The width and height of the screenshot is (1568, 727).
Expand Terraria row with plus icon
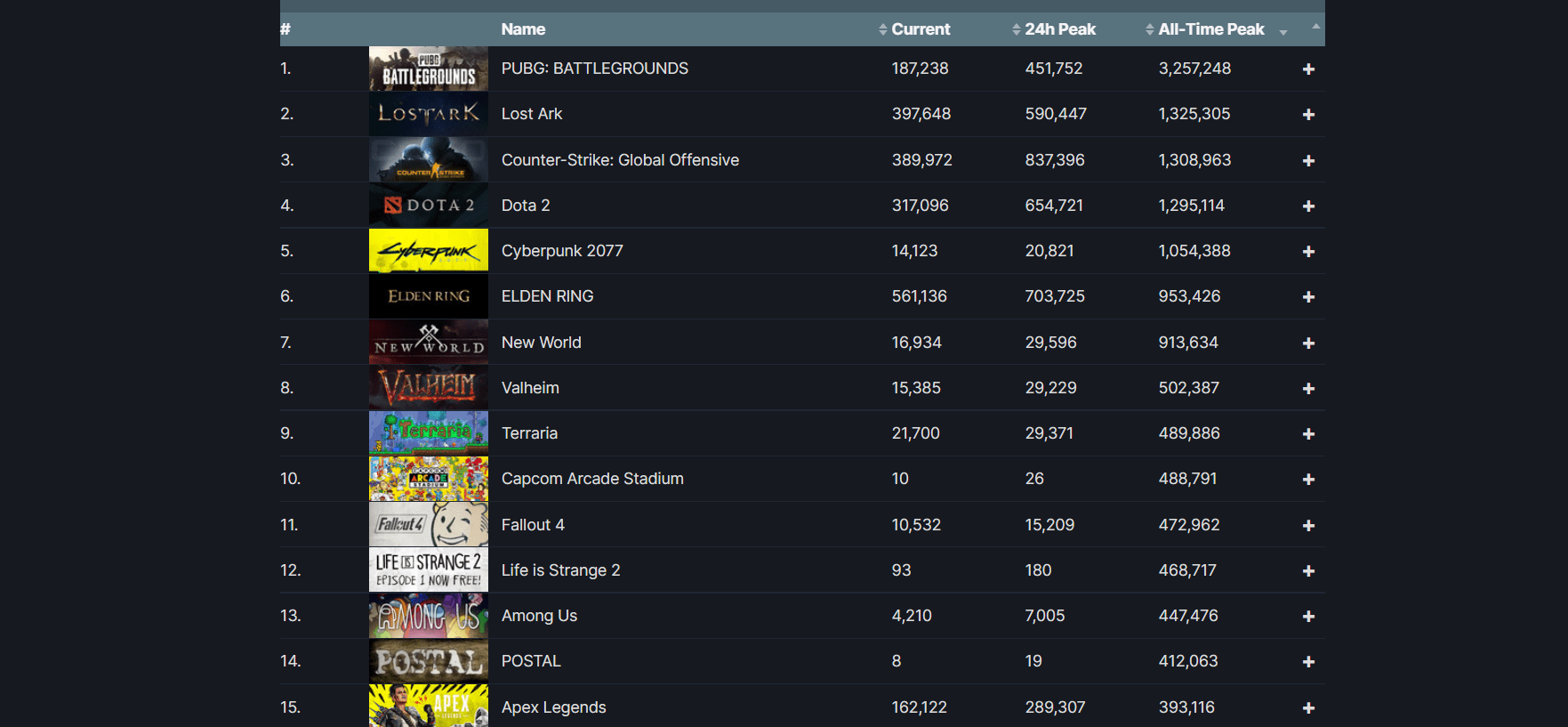(1308, 434)
